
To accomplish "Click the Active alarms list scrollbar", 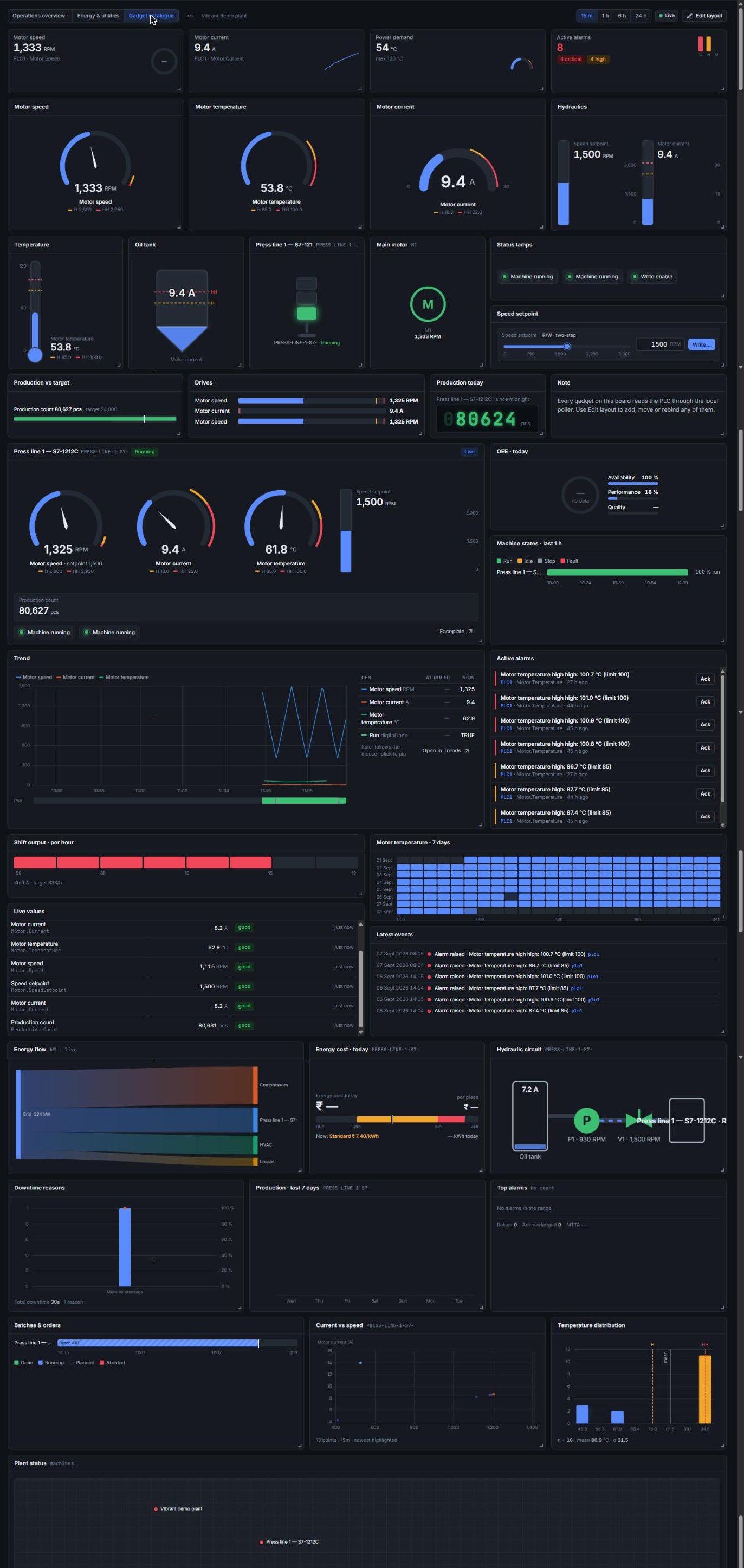I will [x=723, y=739].
